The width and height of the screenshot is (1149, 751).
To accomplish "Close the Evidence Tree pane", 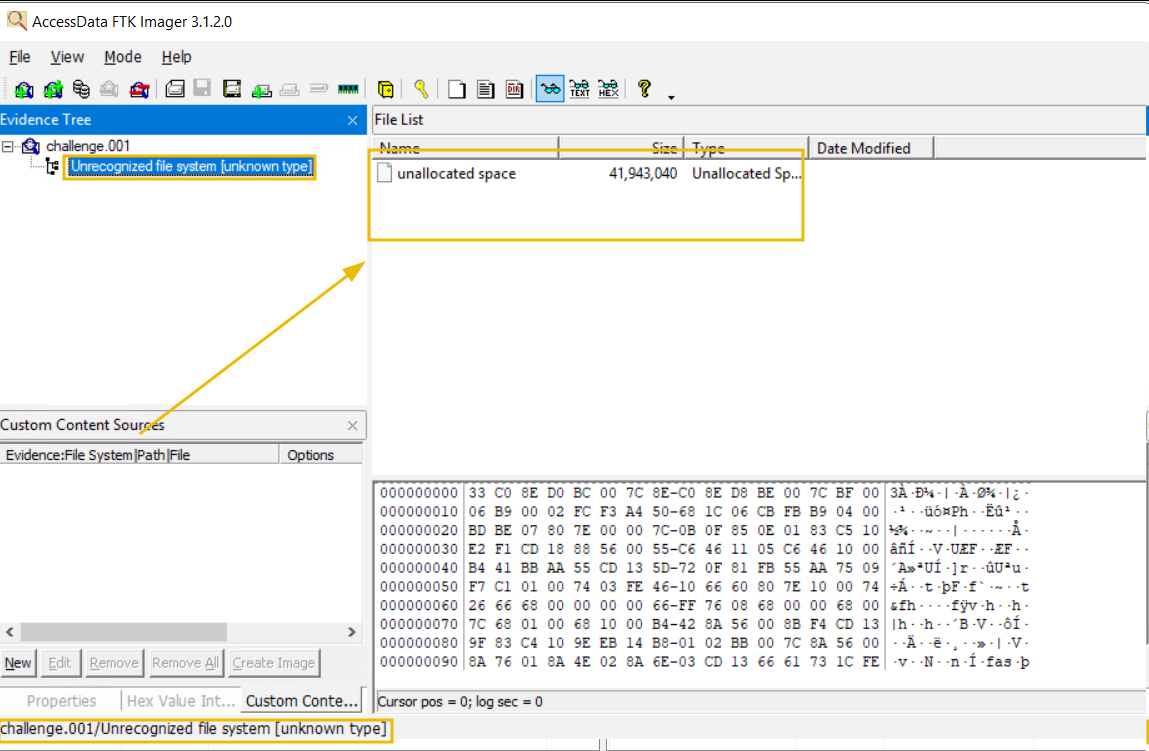I will pyautogui.click(x=352, y=120).
